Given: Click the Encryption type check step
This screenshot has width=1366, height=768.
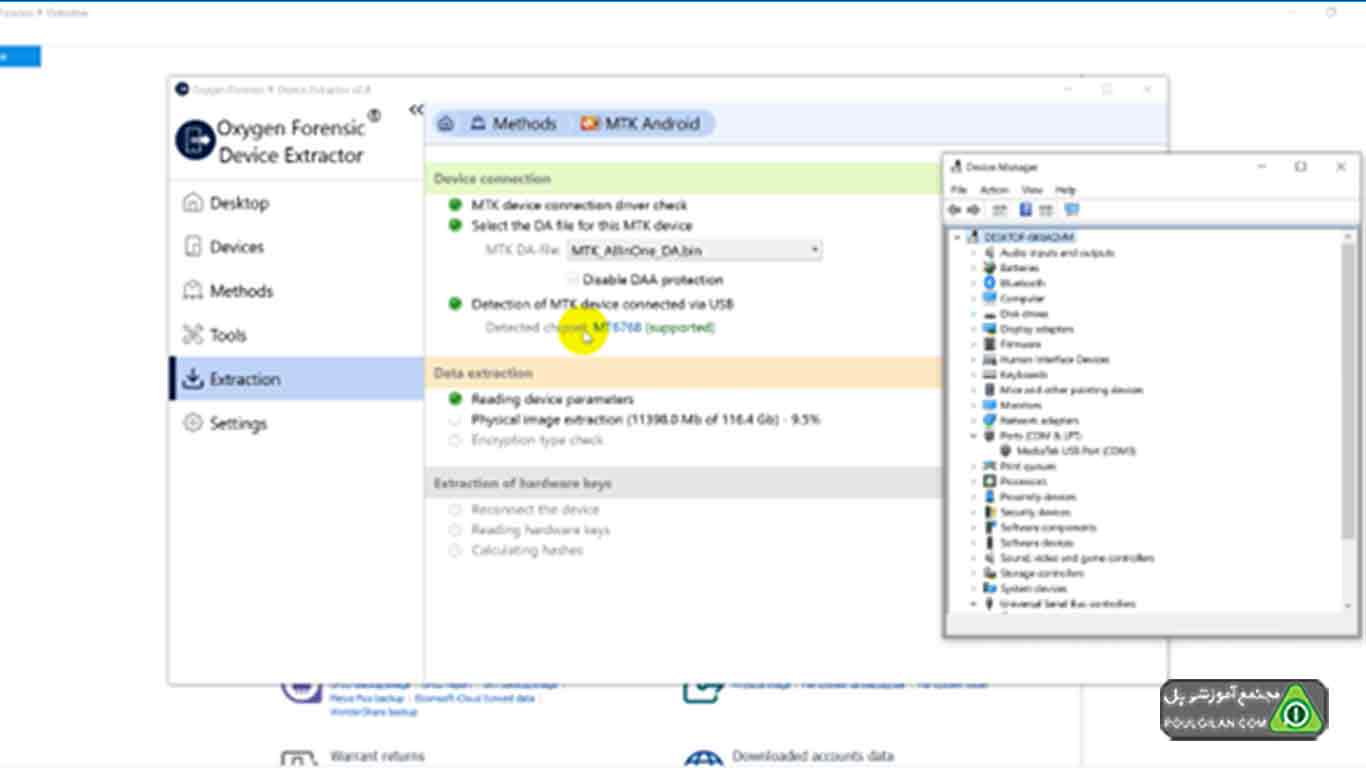Looking at the screenshot, I should pos(537,441).
